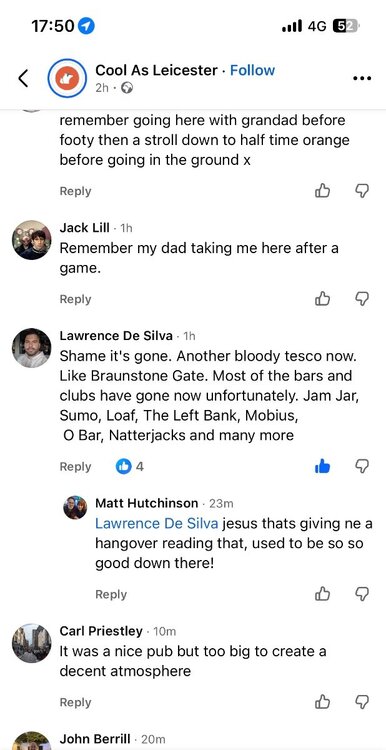This screenshot has width=386, height=750.
Task: Like Carl Priestley's comment
Action: pos(322,702)
